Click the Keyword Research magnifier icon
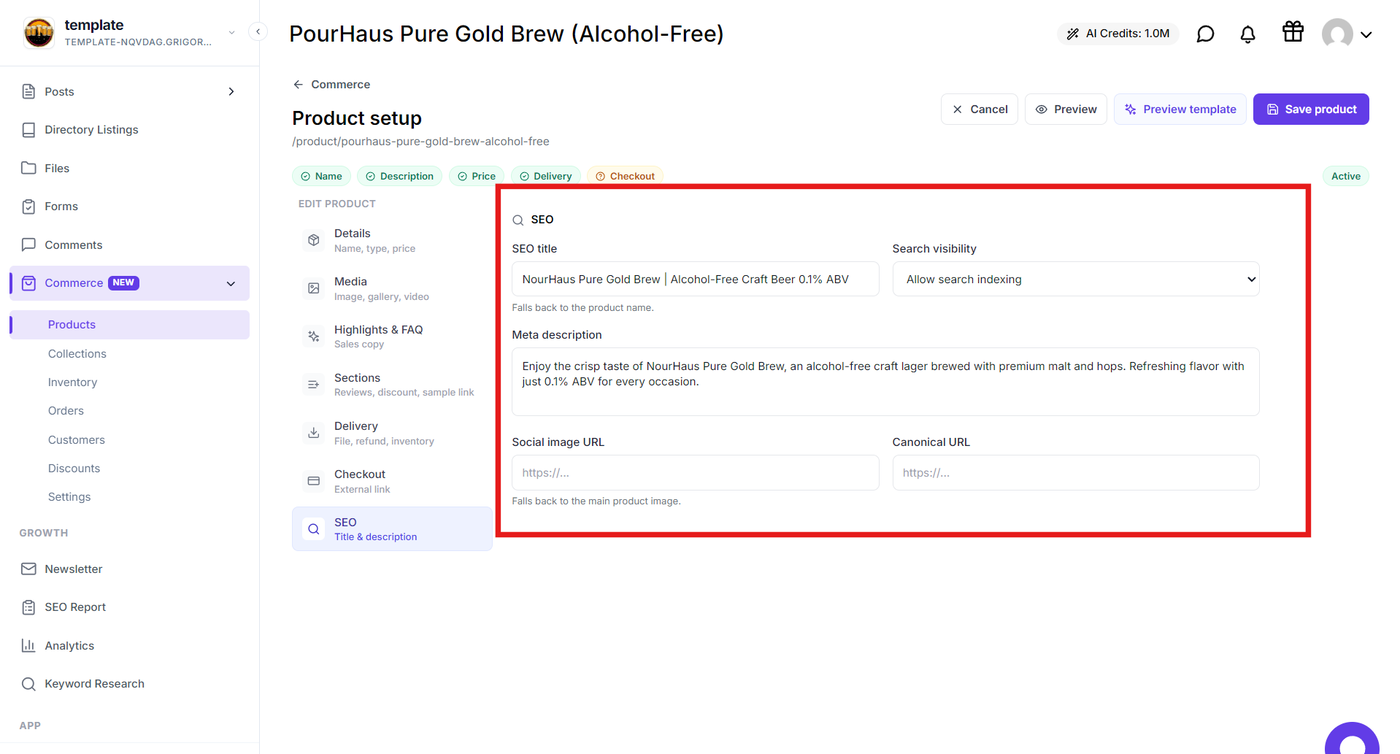 pyautogui.click(x=29, y=684)
